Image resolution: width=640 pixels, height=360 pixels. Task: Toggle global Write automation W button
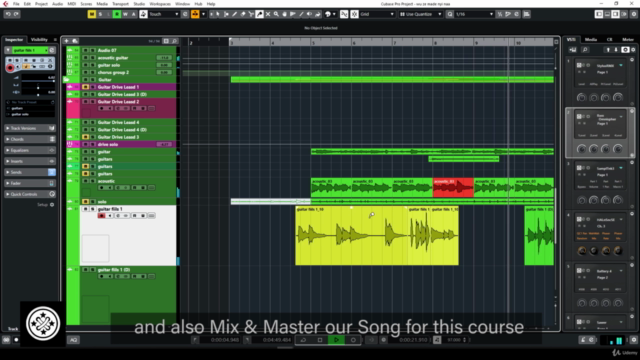(x=125, y=14)
